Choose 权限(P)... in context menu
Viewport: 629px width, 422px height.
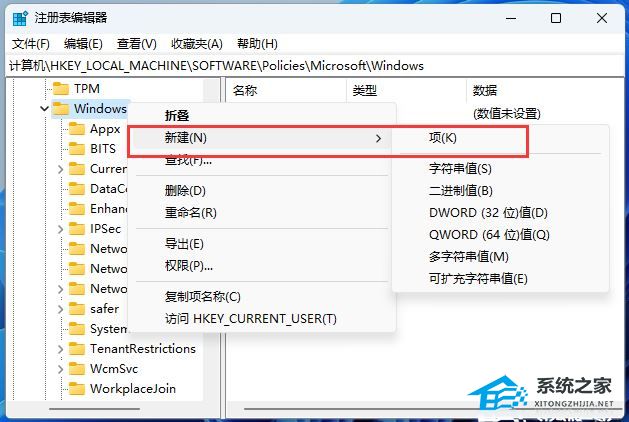[x=261, y=265]
